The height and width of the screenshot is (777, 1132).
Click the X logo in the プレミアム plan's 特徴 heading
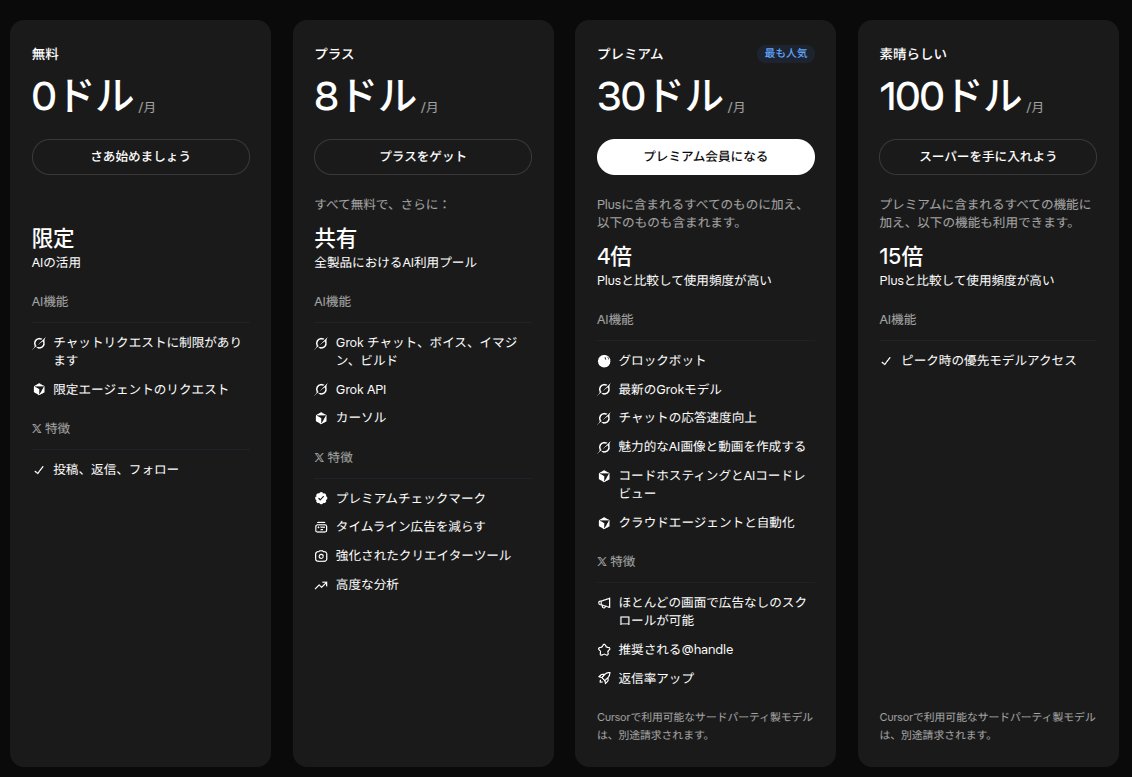click(601, 562)
